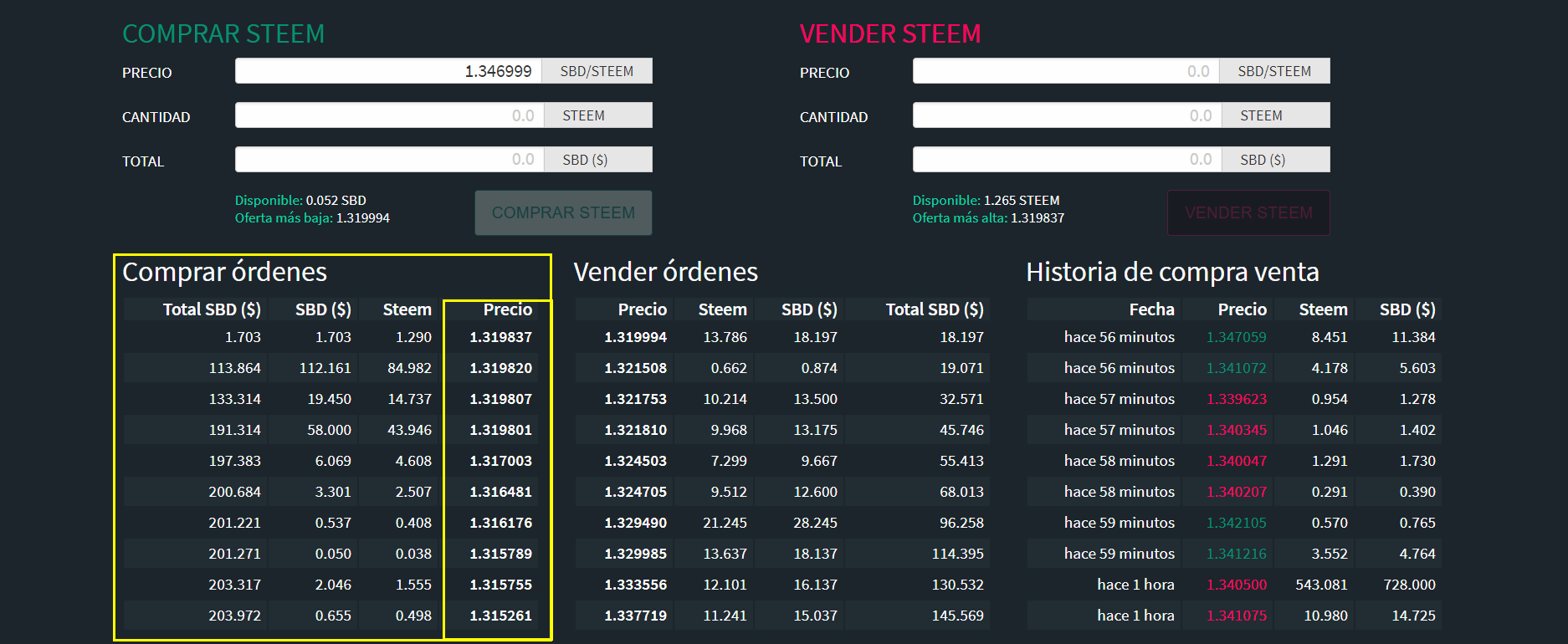Click the Oferta más alta 1.319837 link
The height and width of the screenshot is (644, 1568).
click(x=988, y=218)
